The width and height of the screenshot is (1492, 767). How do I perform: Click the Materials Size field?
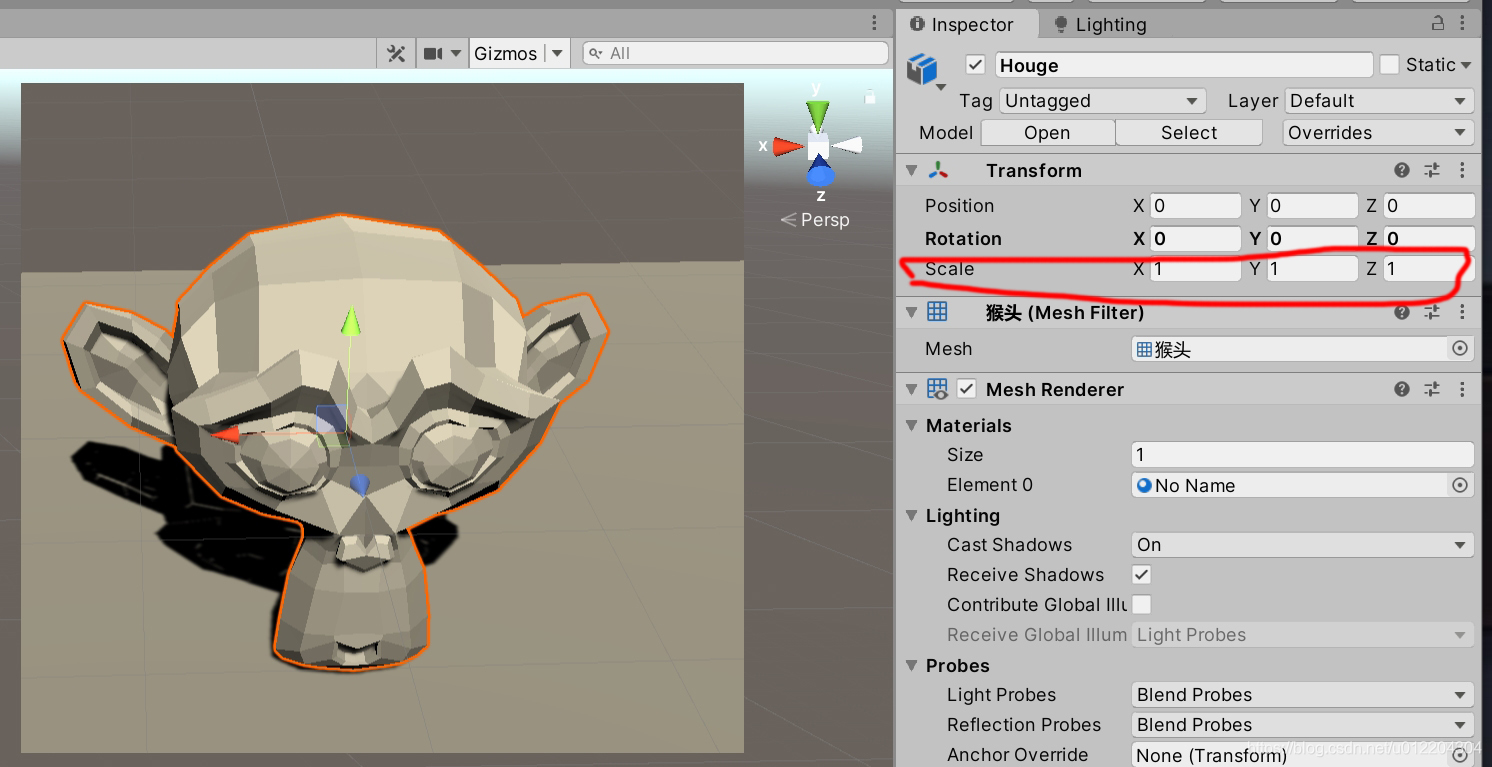click(1303, 455)
